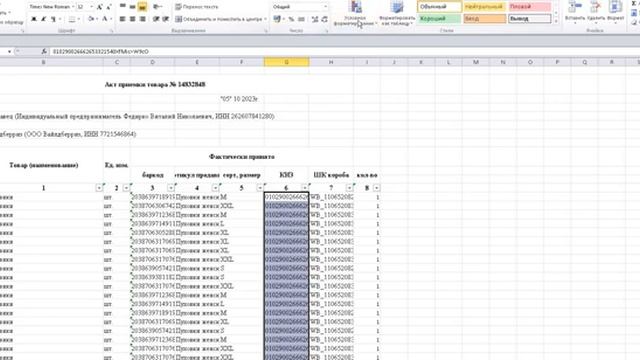Viewport: 640px width, 360px height.
Task: Open Alignment group dialog launcher
Action: point(266,31)
